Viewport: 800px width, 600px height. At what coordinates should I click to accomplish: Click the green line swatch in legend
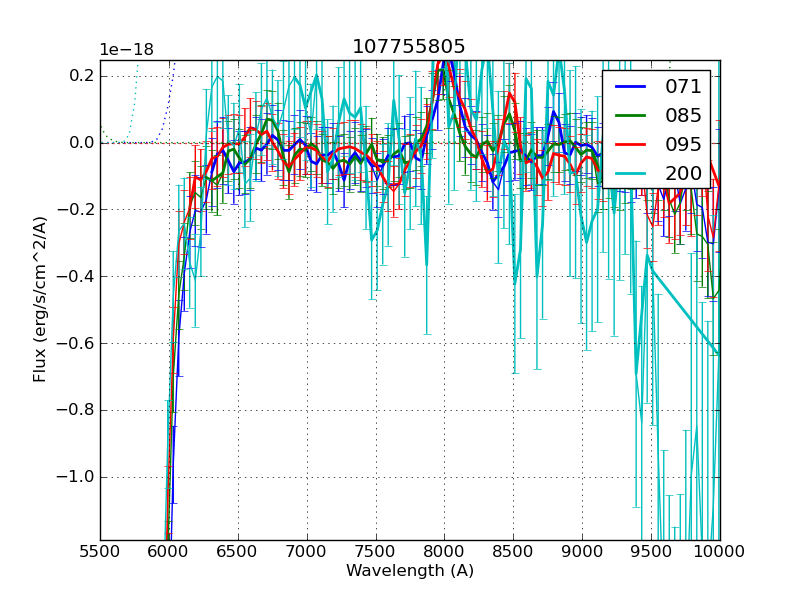630,116
